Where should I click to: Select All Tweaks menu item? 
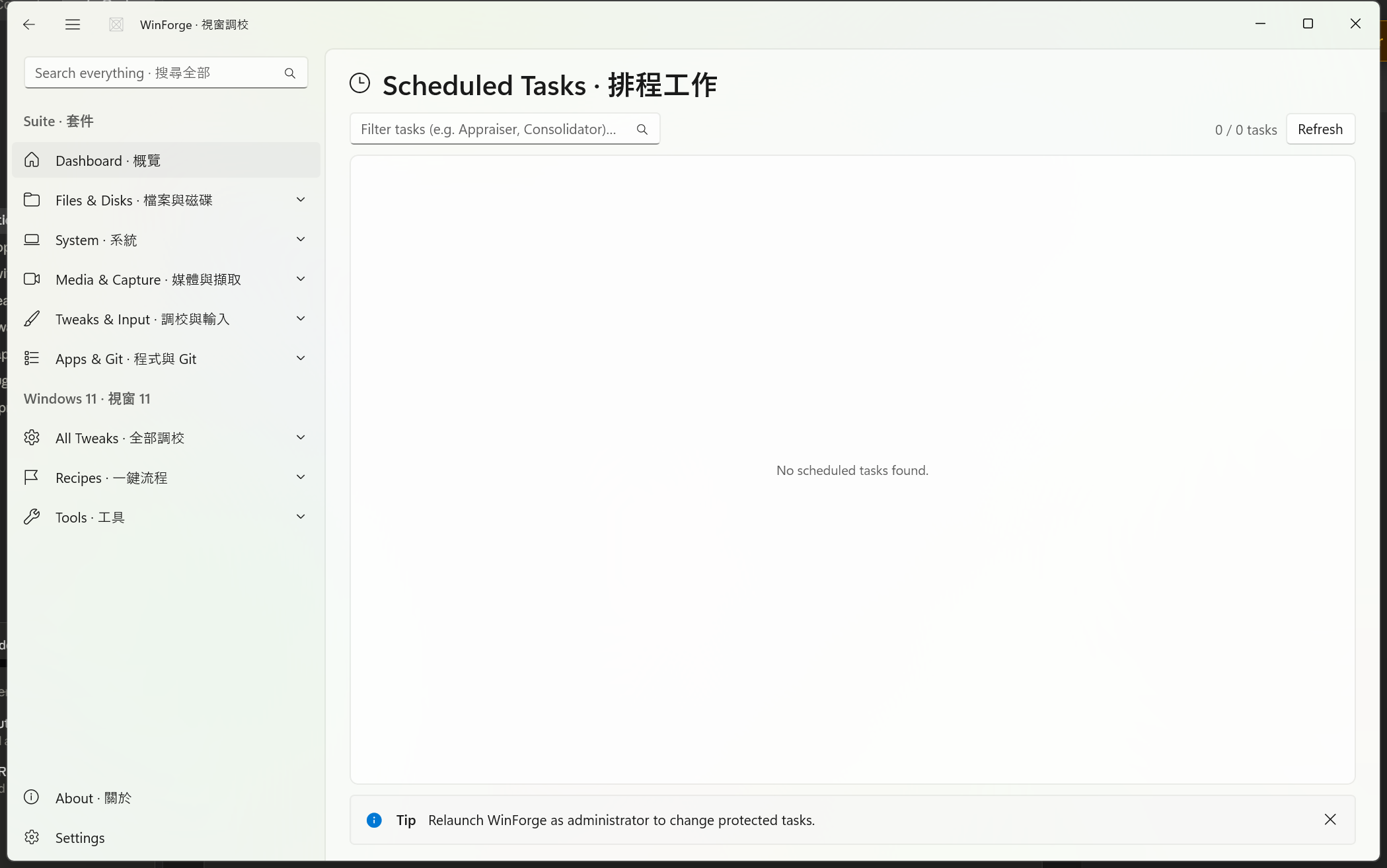pos(166,437)
